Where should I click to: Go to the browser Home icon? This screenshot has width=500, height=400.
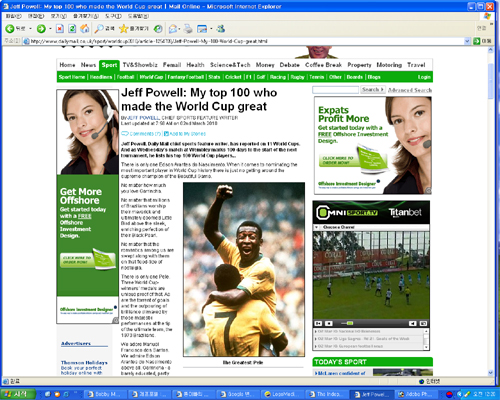pyautogui.click(x=85, y=29)
